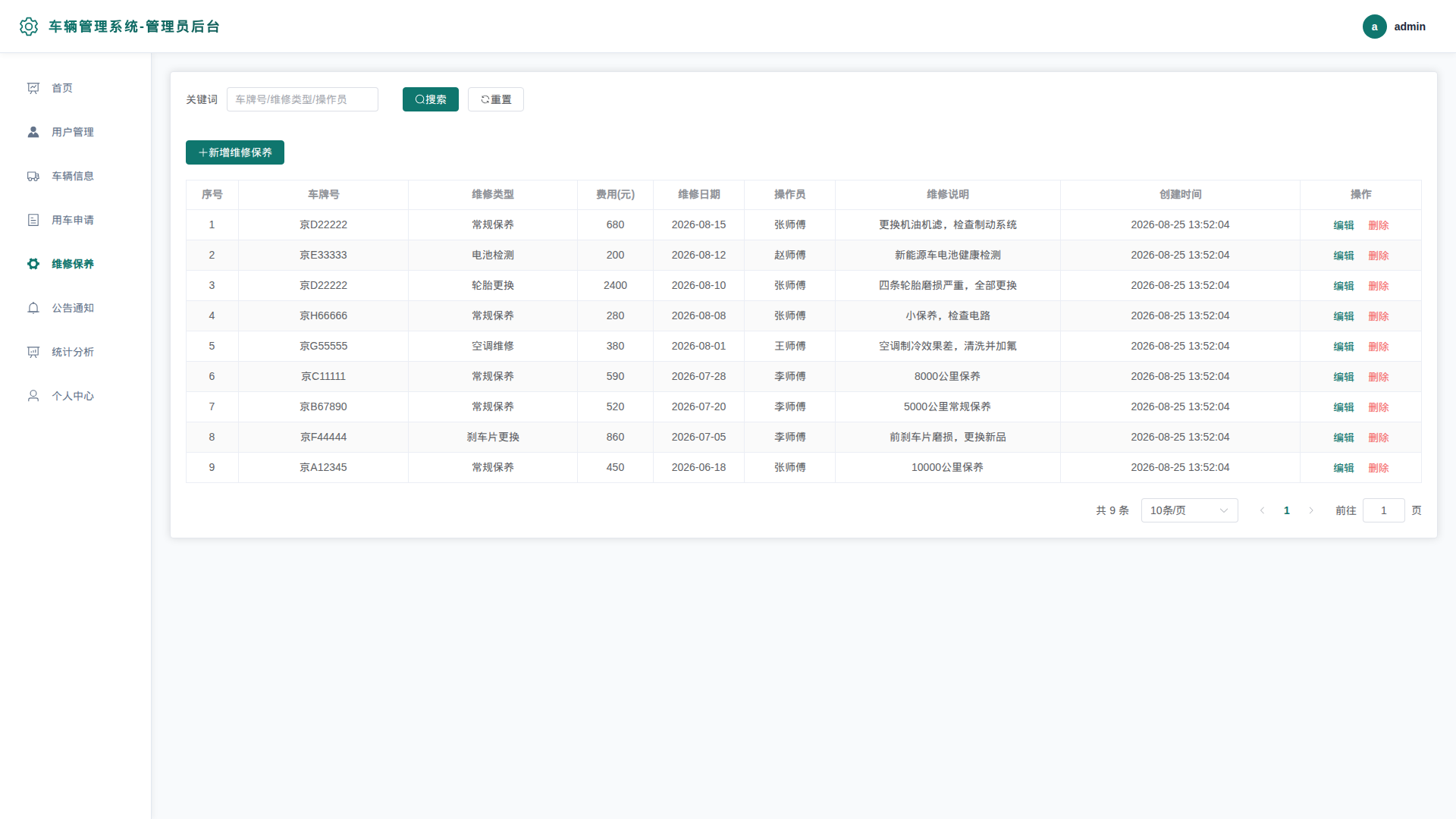Delete the 京B67890 record

click(1379, 407)
